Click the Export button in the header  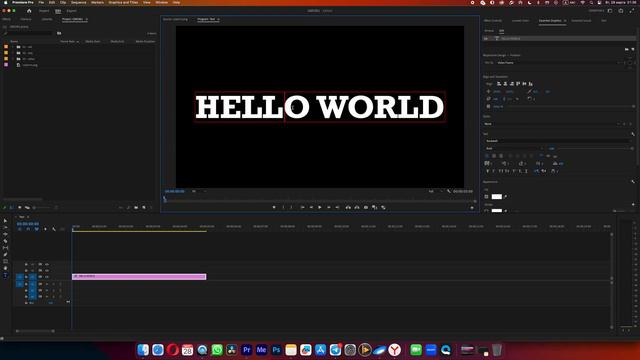71,11
